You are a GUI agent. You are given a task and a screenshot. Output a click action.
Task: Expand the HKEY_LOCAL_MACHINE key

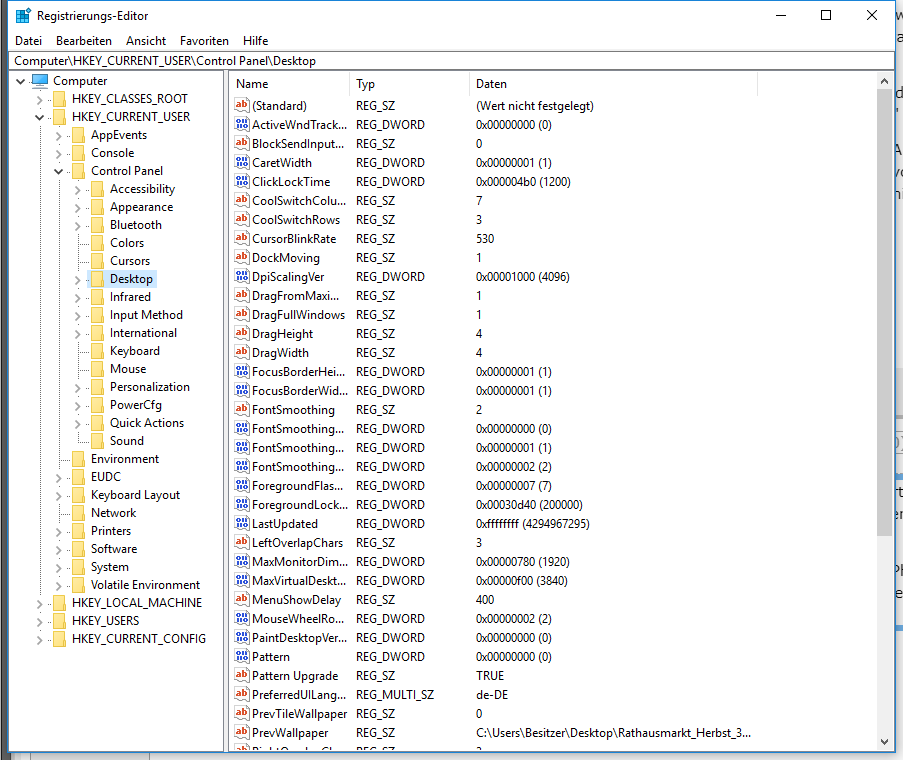(x=39, y=604)
